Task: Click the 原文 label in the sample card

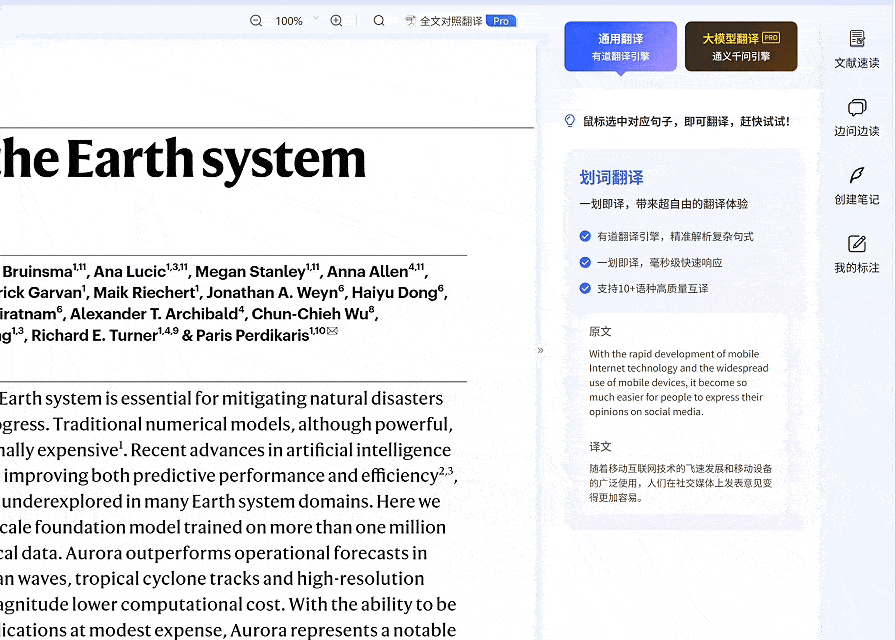Action: click(600, 331)
